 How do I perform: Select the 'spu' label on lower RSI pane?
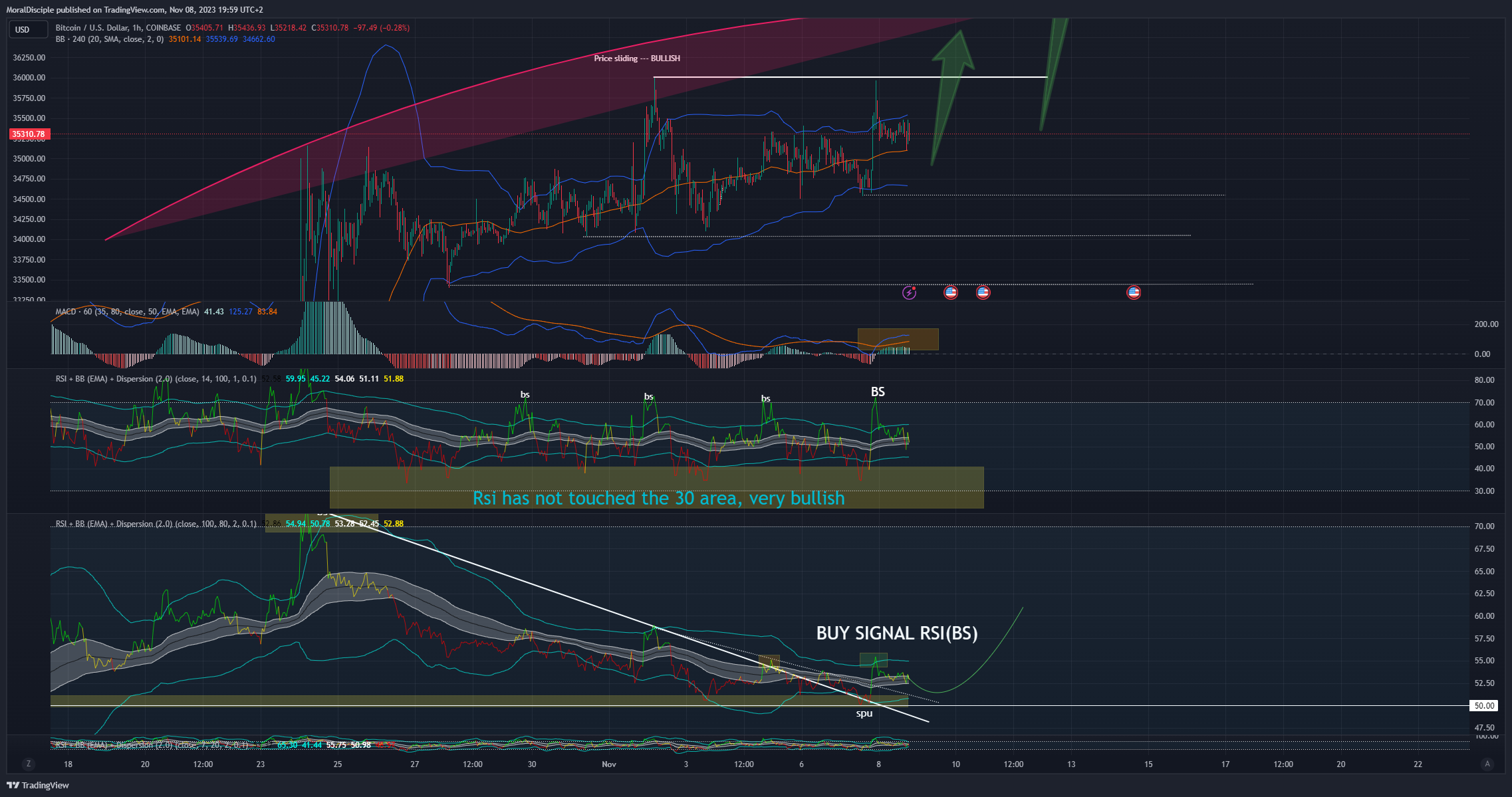(x=864, y=714)
